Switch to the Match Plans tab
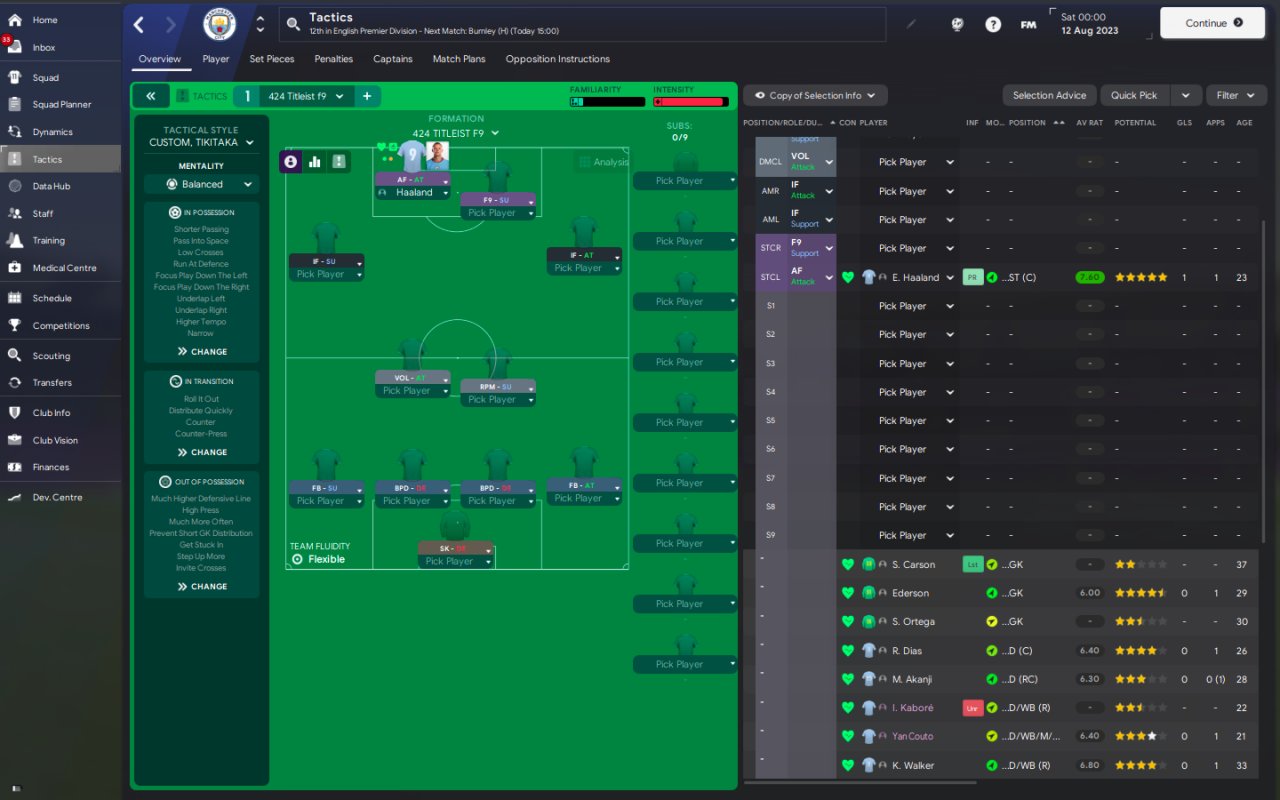Image resolution: width=1280 pixels, height=800 pixels. pos(459,59)
